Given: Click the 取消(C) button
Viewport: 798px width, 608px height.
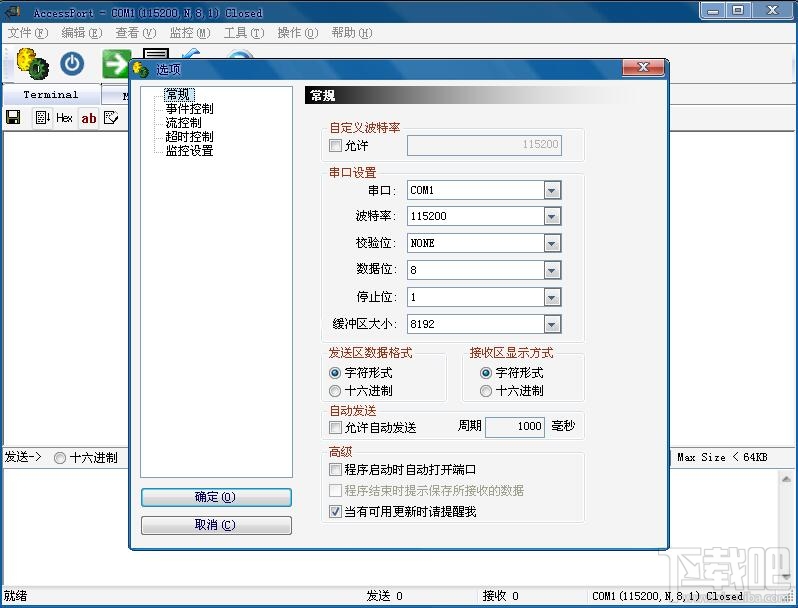Looking at the screenshot, I should (x=216, y=525).
